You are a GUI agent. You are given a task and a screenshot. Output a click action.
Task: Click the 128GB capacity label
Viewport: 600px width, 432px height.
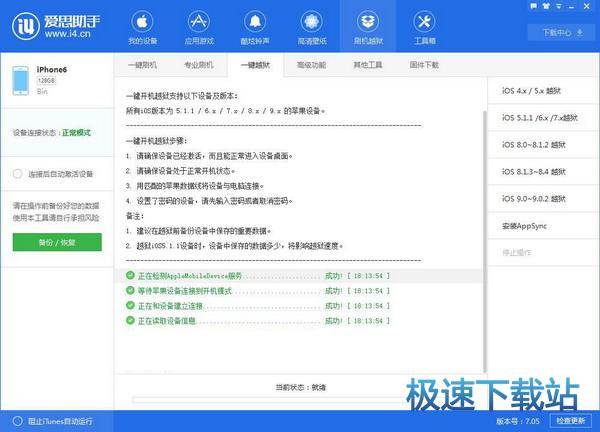46,81
